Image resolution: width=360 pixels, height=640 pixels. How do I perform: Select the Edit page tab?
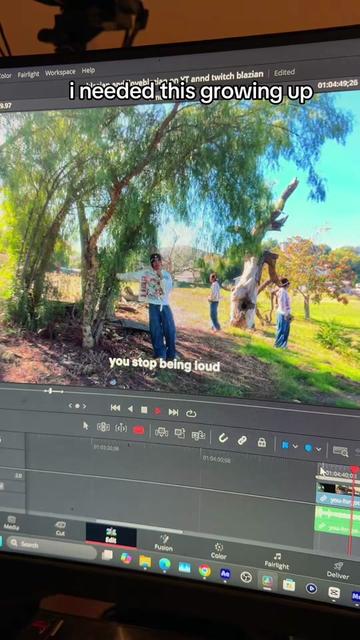pyautogui.click(x=111, y=535)
